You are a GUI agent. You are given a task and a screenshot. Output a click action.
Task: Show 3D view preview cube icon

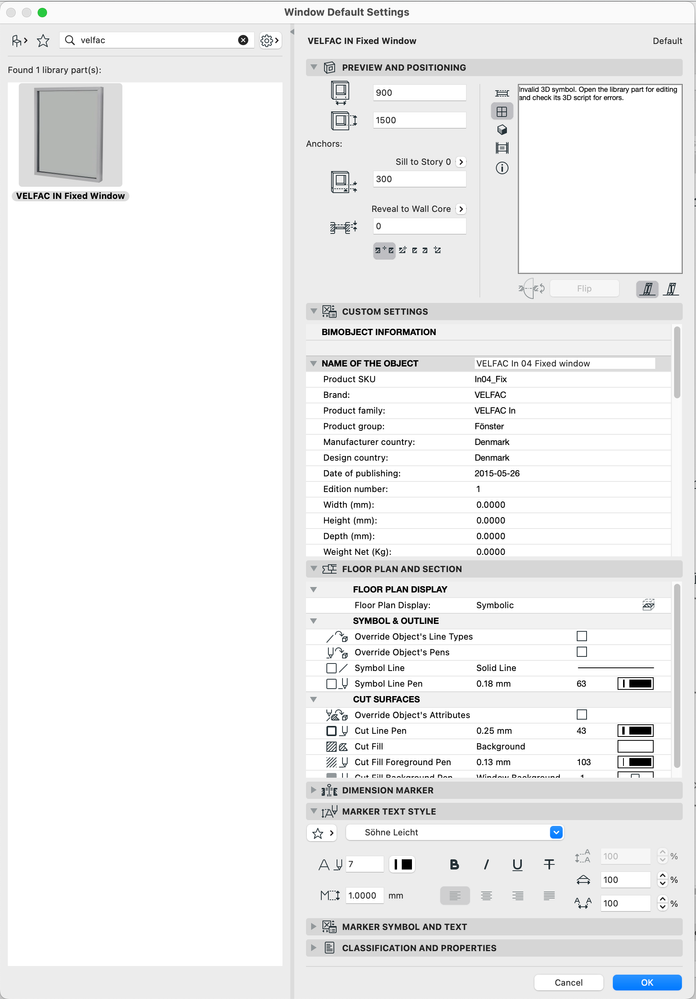pyautogui.click(x=502, y=130)
